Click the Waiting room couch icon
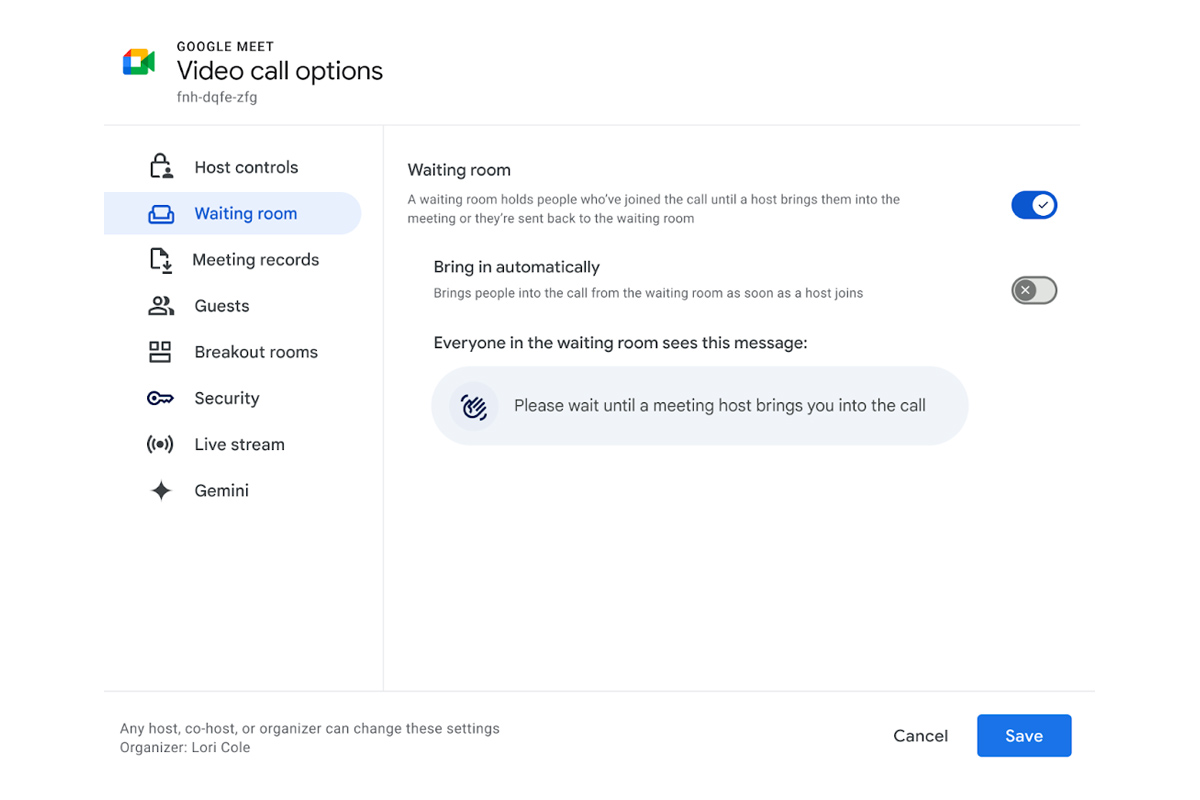 [x=161, y=214]
